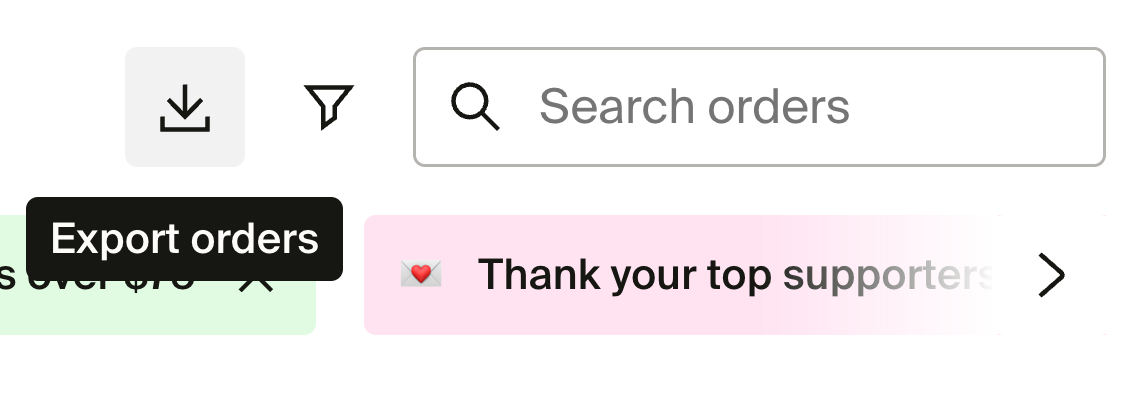Click the Export orders download icon
Viewport: 1148px width, 404px height.
point(184,107)
